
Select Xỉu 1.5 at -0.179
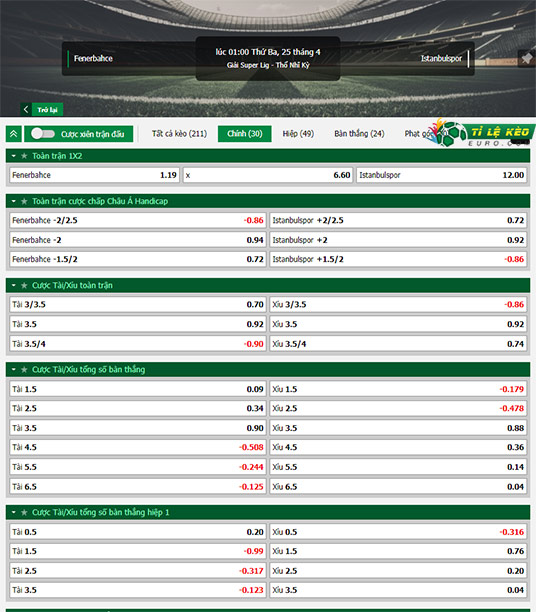398,389
